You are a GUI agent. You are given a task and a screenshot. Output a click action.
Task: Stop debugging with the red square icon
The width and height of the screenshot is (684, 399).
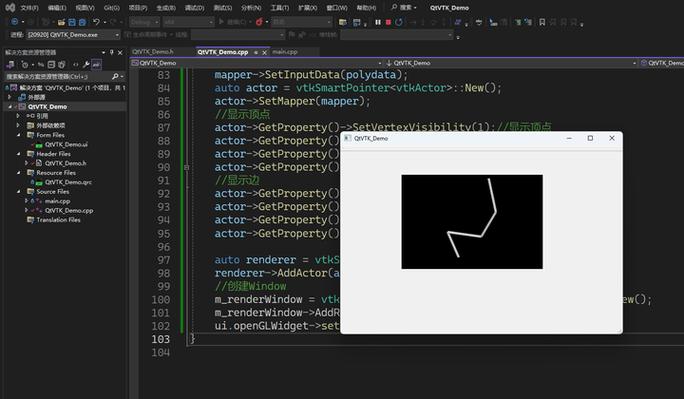[x=388, y=22]
